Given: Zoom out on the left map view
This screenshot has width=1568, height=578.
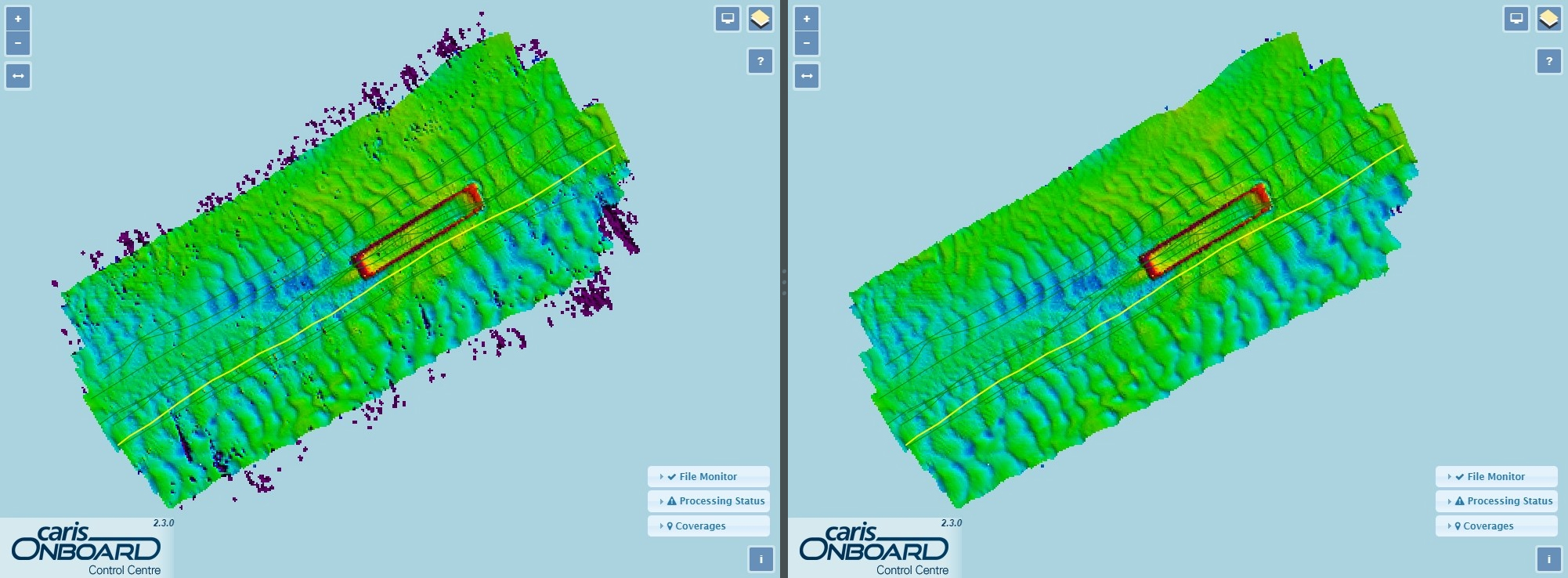Looking at the screenshot, I should [x=18, y=43].
